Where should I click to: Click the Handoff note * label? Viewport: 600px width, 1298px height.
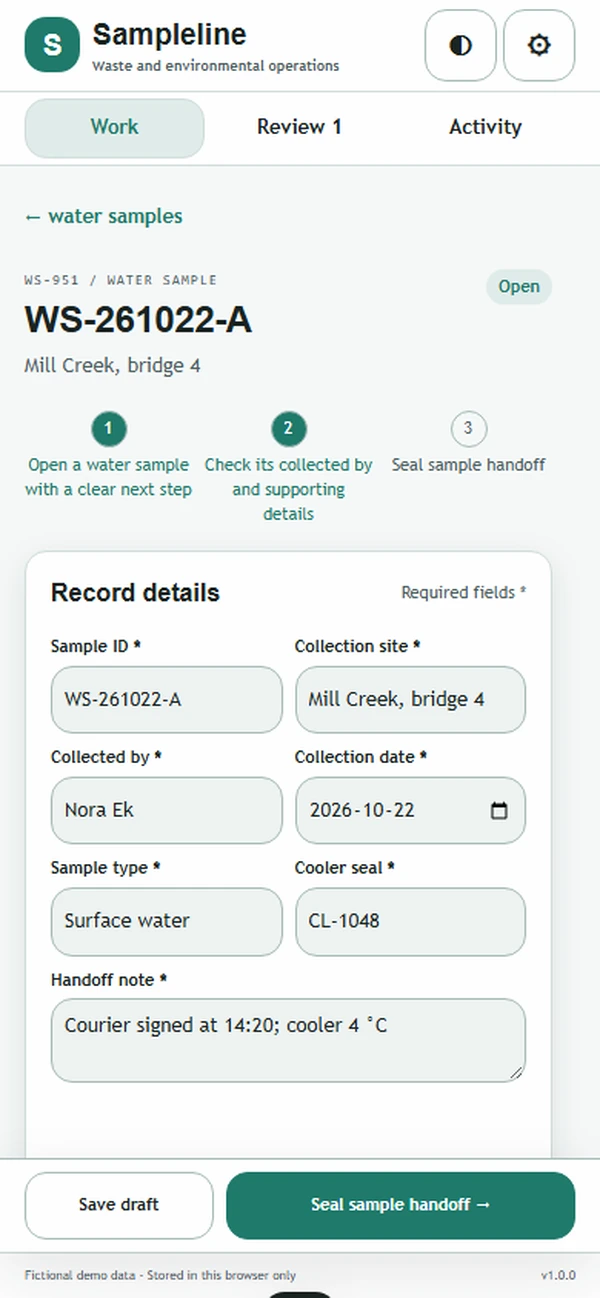109,980
